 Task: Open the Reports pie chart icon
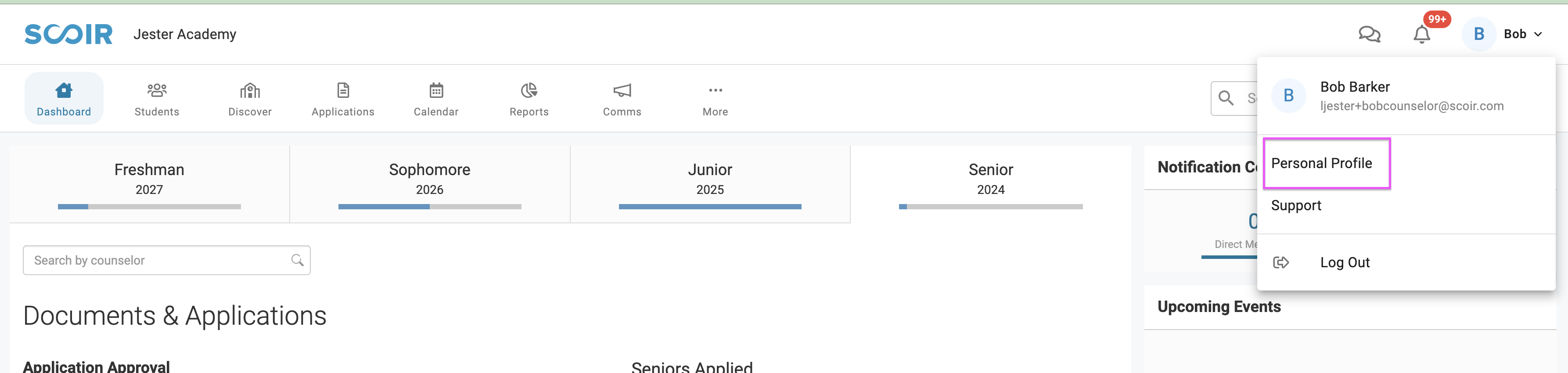coord(529,91)
